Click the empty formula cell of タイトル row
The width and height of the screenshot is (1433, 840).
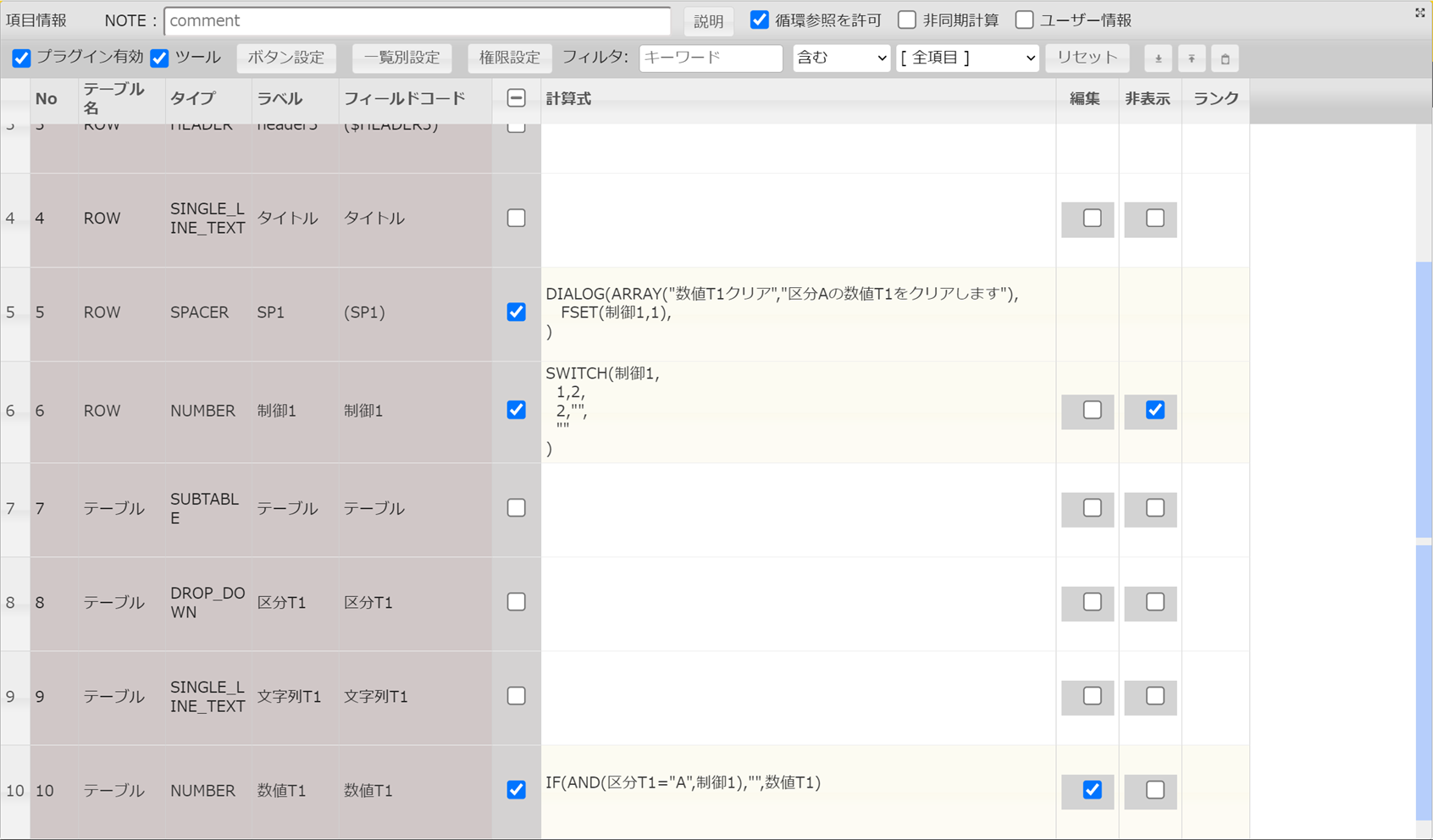click(798, 220)
